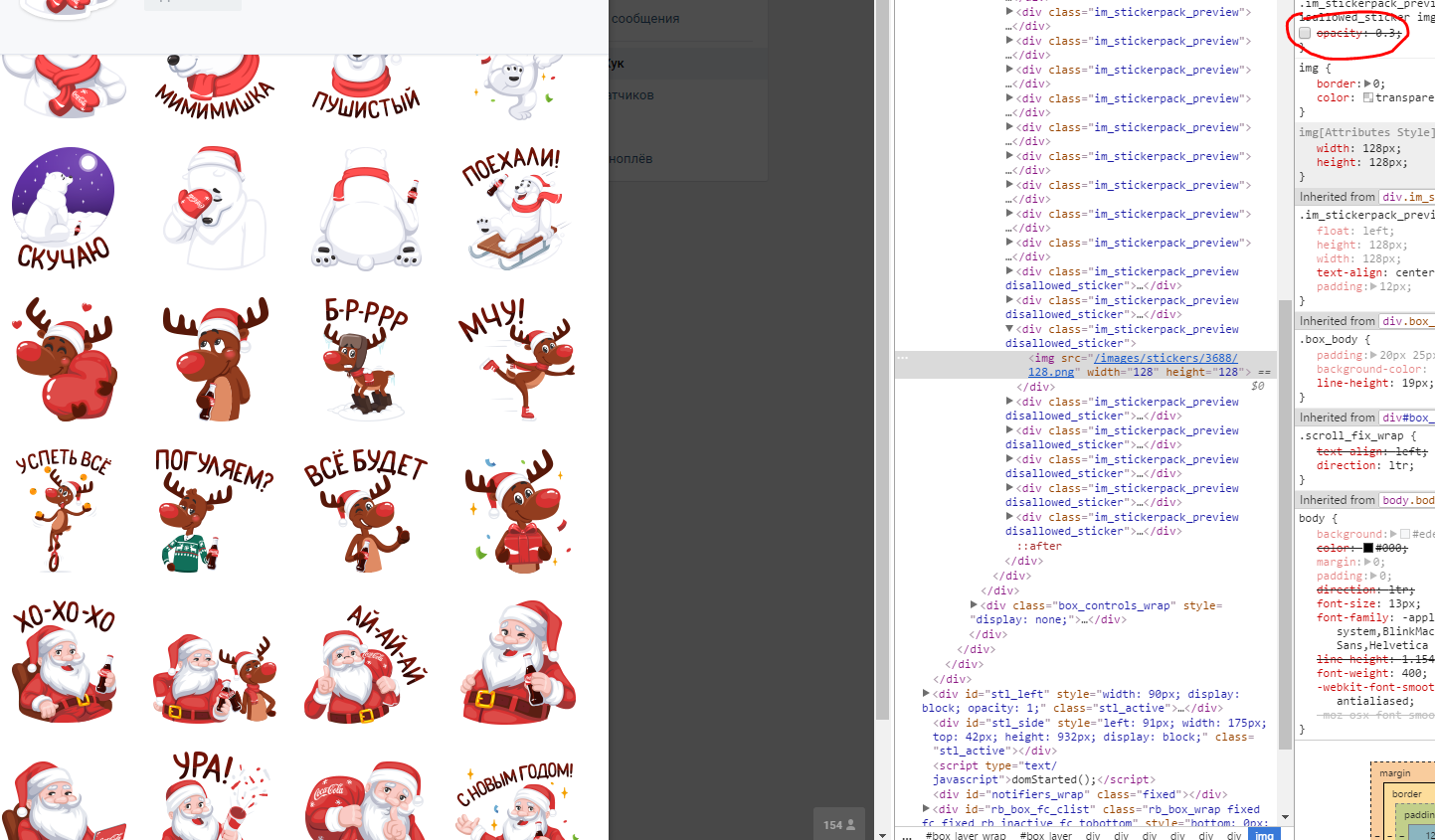Select the bear back view with scarf sticker
Viewport: 1435px width, 840px height.
pyautogui.click(x=366, y=209)
